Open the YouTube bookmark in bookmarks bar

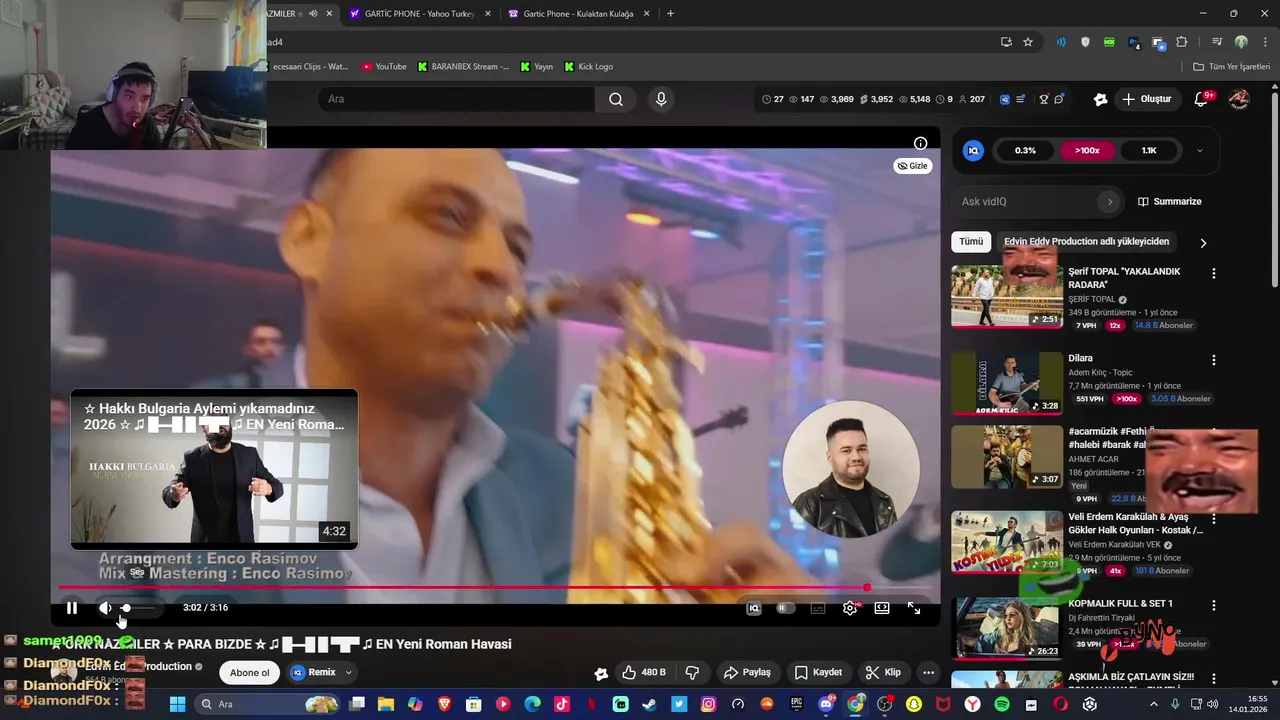click(384, 67)
